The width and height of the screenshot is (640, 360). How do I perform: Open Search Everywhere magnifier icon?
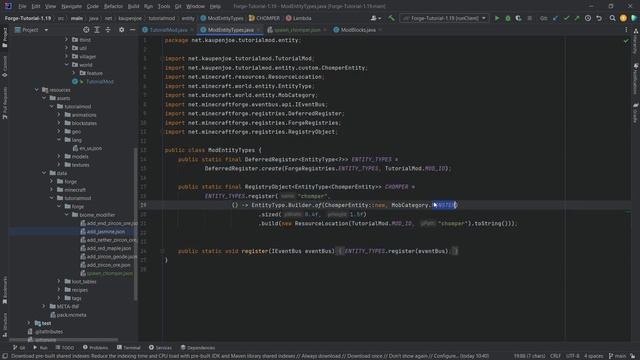click(x=612, y=18)
